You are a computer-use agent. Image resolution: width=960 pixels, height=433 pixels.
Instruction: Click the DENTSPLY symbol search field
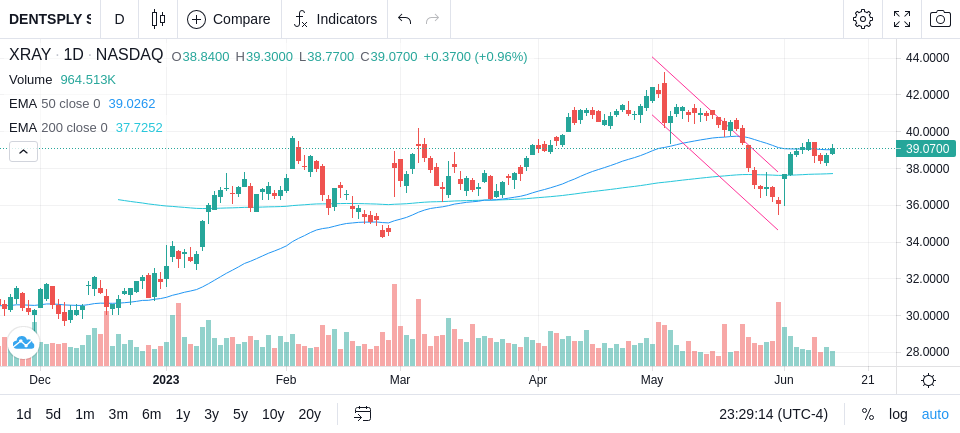point(50,19)
